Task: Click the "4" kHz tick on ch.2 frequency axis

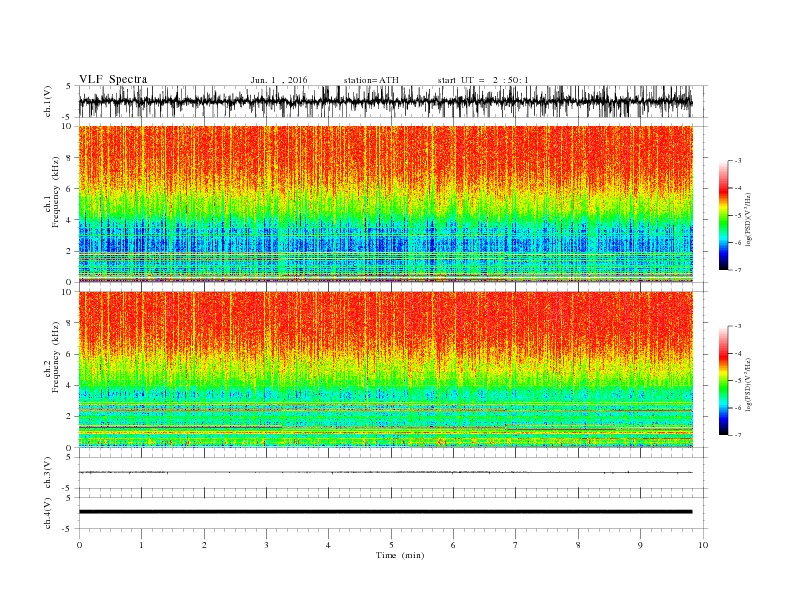Action: pos(70,385)
